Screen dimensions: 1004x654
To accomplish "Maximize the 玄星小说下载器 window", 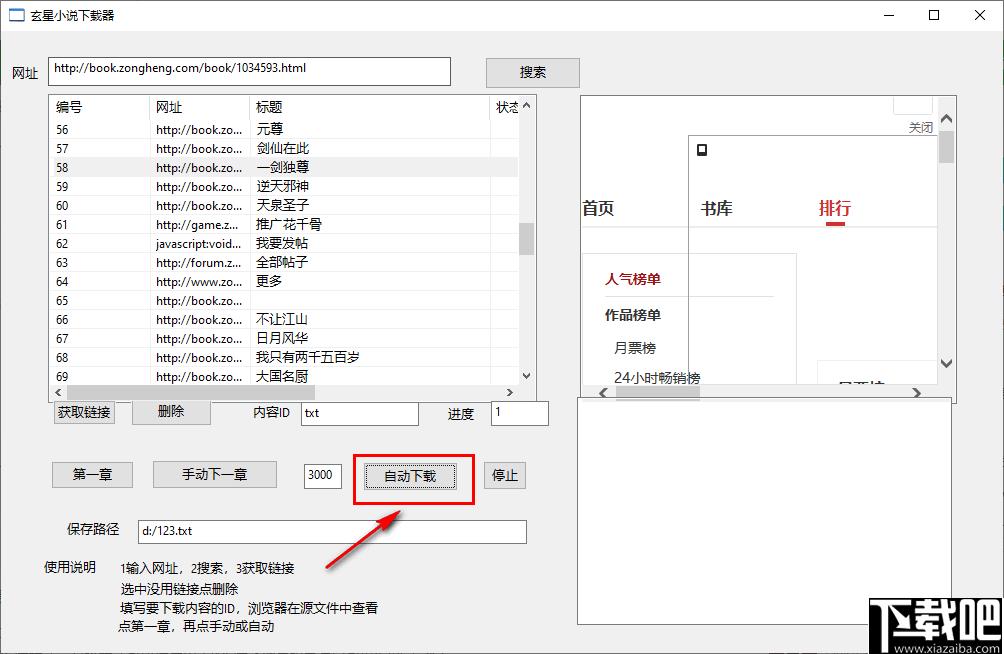I will (x=934, y=15).
